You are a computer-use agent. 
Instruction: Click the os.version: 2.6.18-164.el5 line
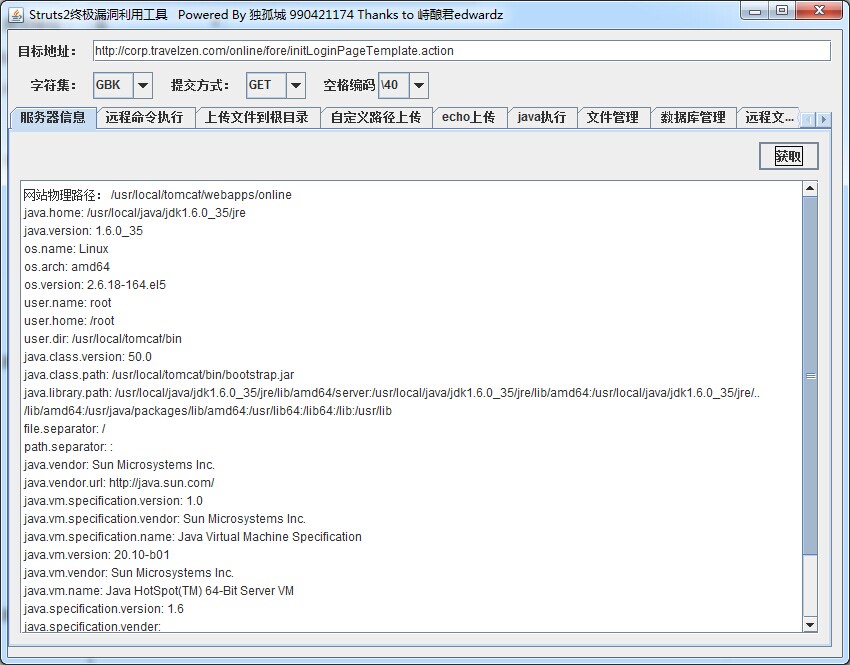[x=95, y=285]
